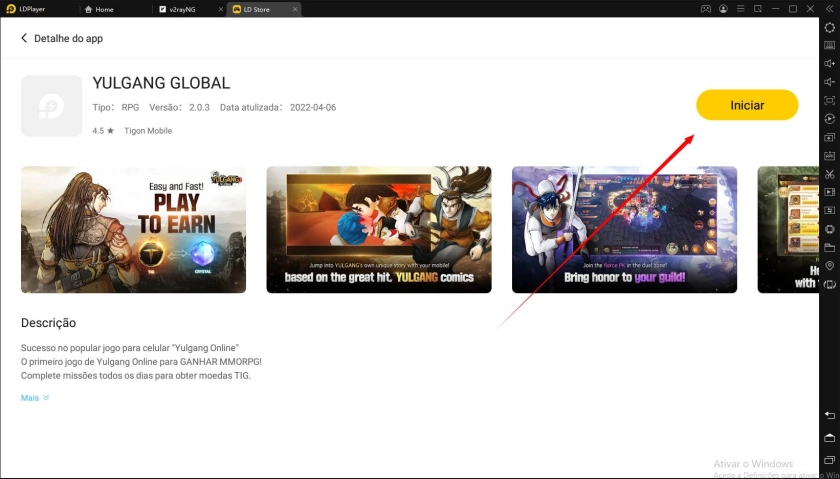
Task: Take a screenshot with scissors icon
Action: pos(829,174)
